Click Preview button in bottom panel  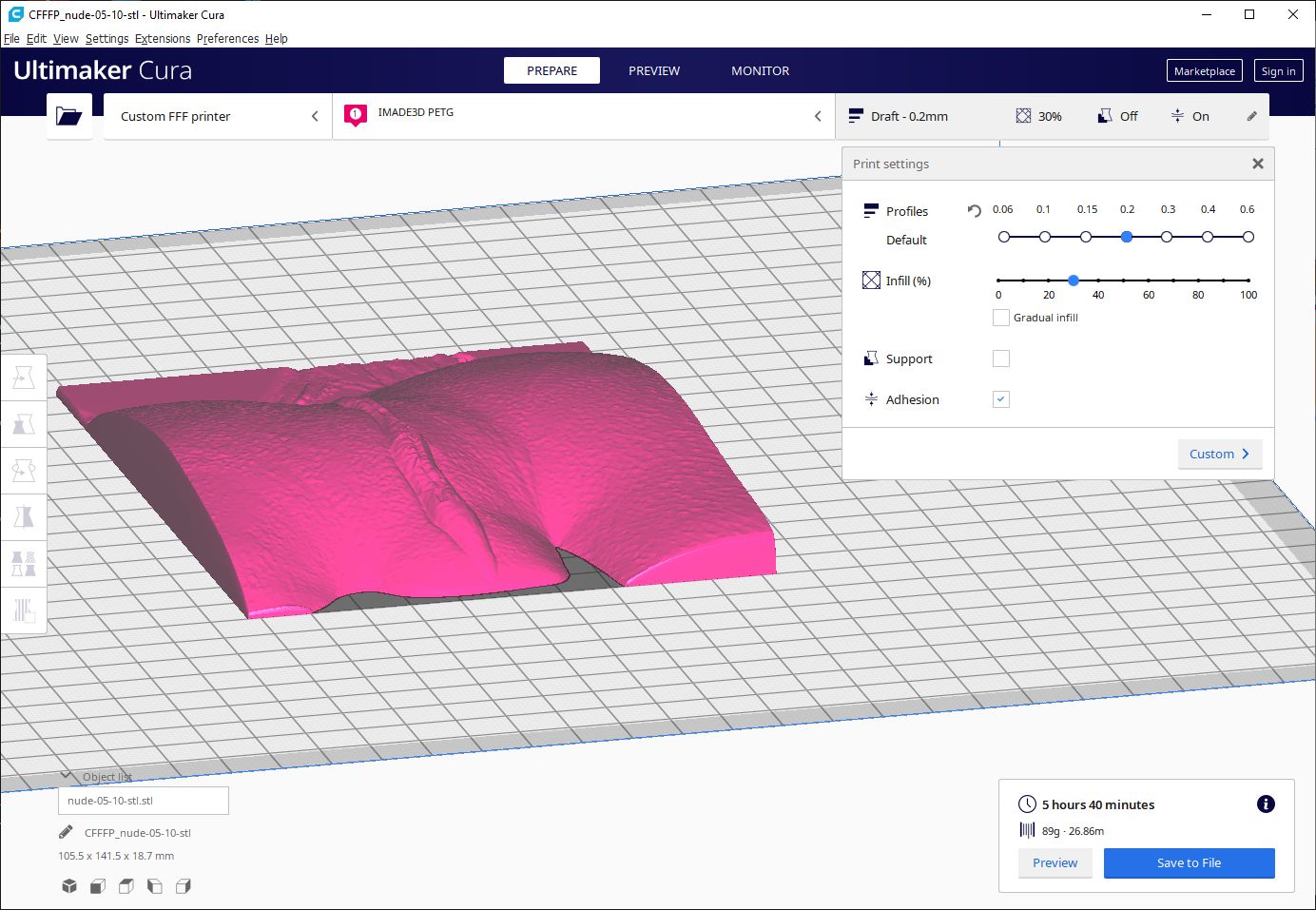click(x=1055, y=862)
